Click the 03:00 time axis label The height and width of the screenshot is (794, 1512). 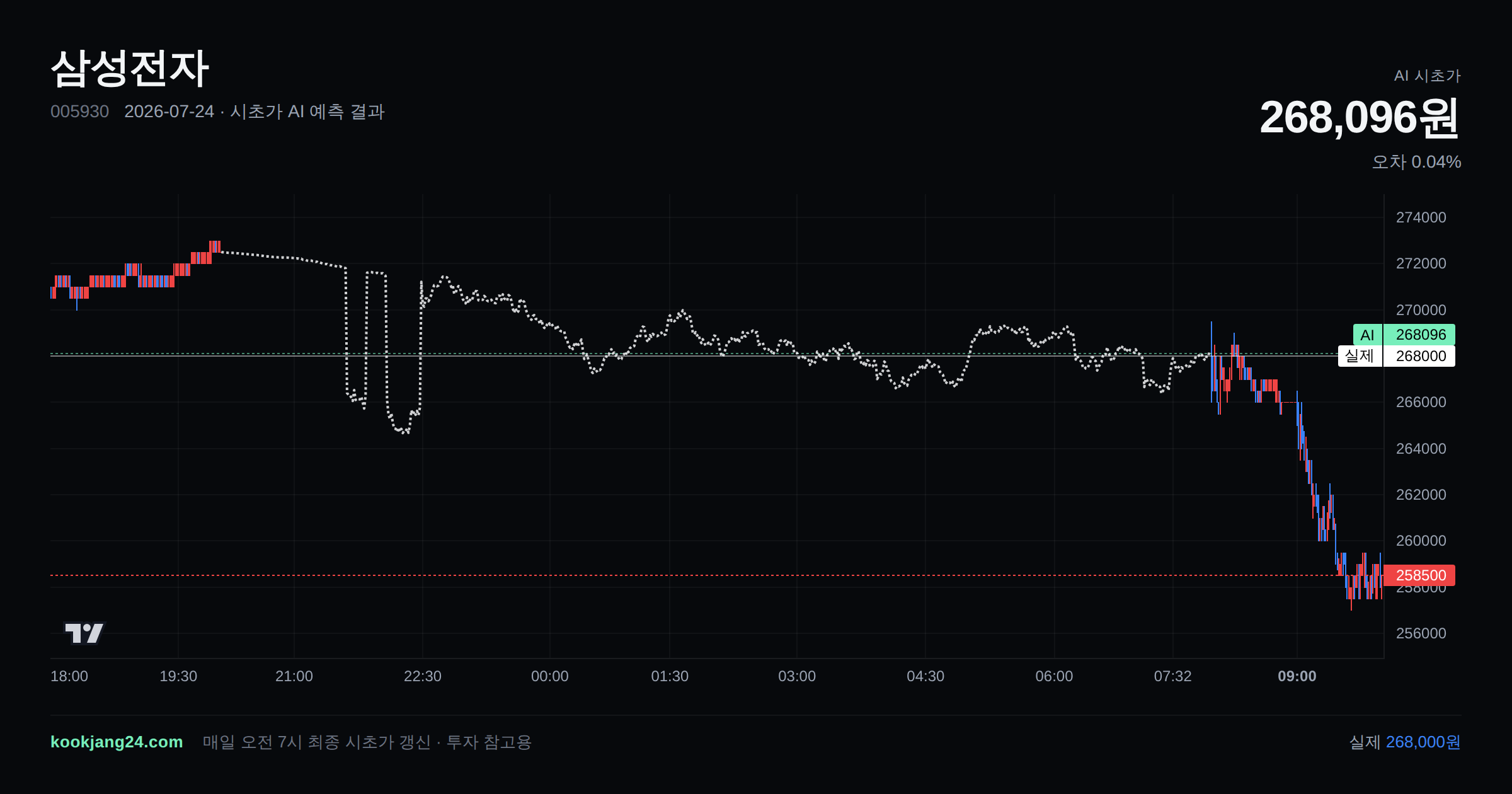point(797,676)
